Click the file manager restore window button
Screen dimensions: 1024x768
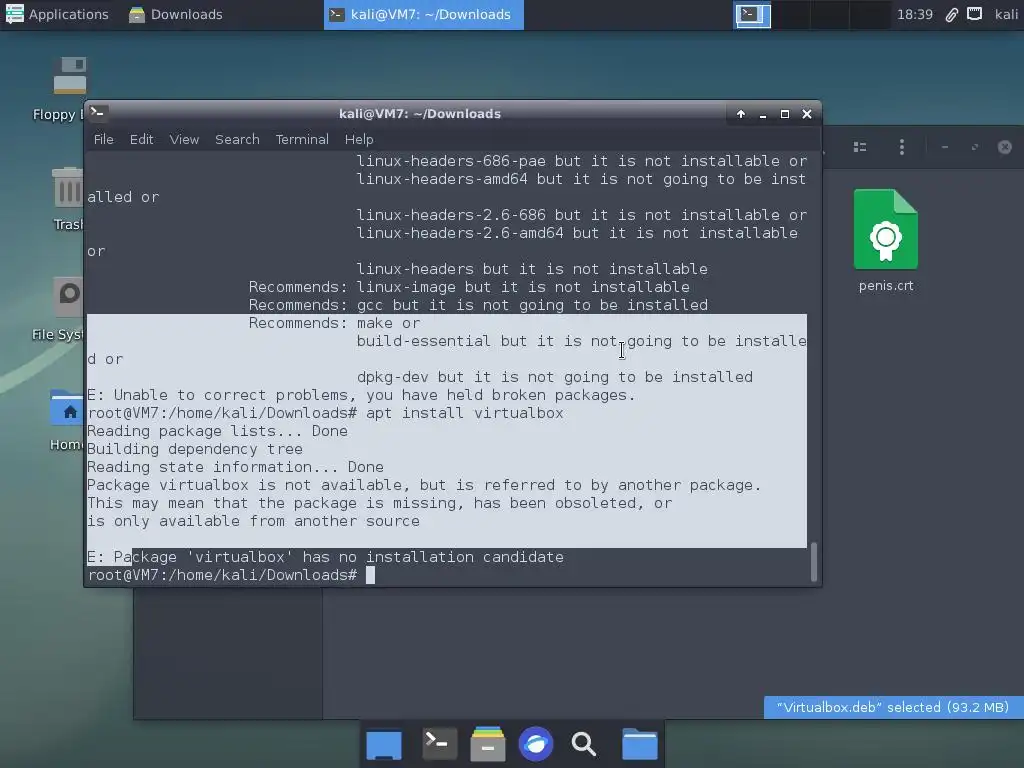tap(974, 147)
